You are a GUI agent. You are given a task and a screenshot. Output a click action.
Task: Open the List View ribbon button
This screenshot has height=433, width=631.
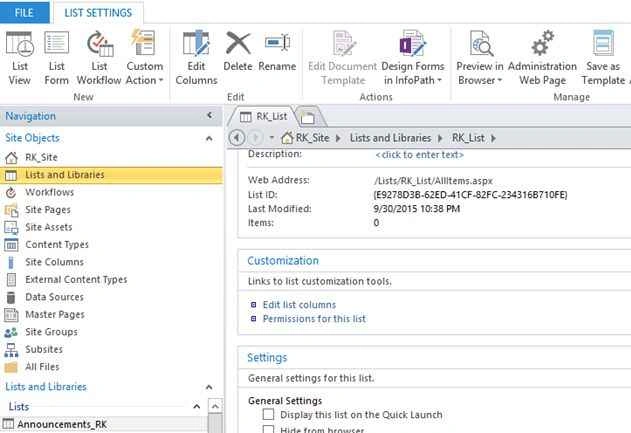[x=19, y=58]
